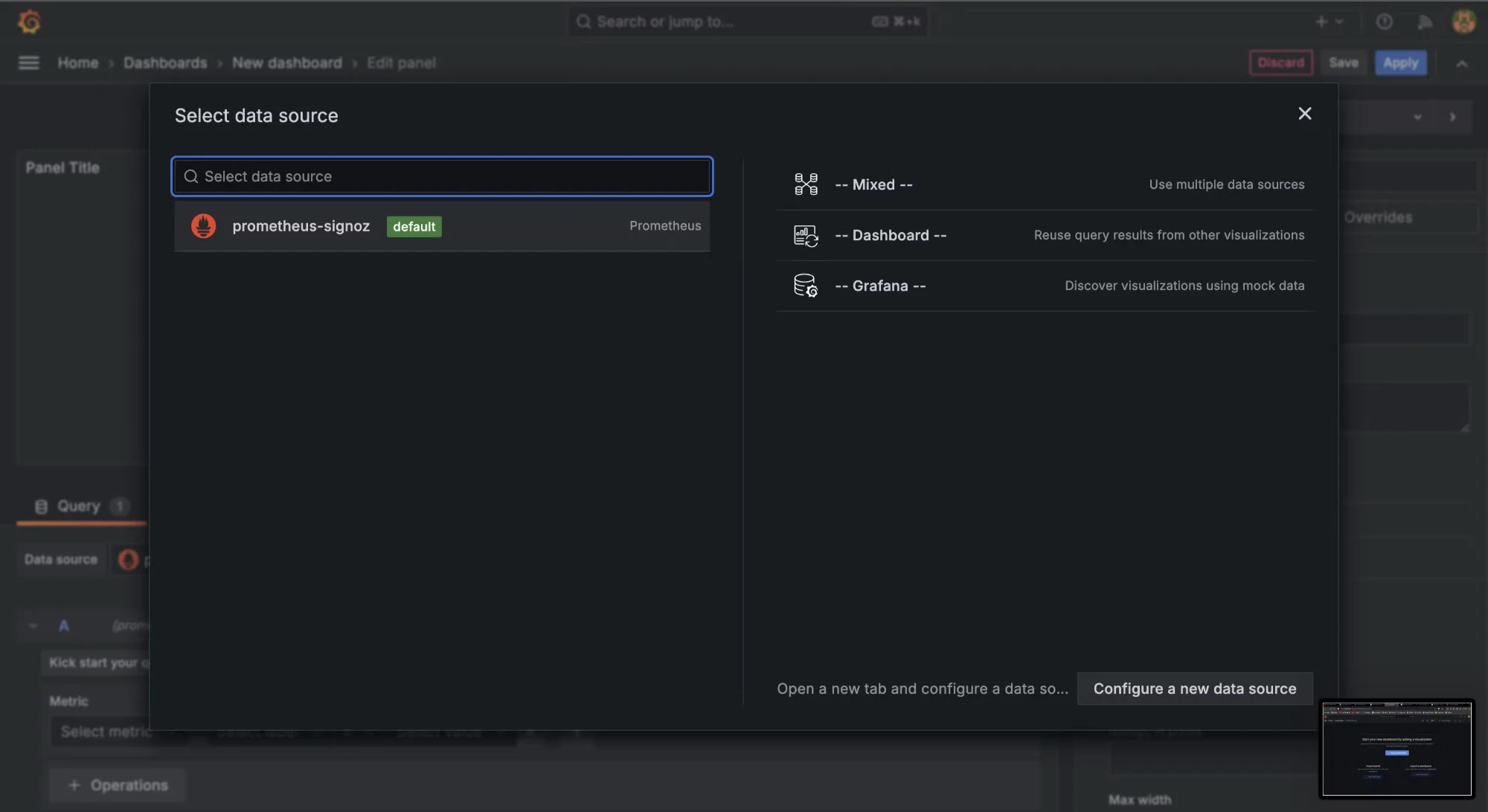Go to Home breadcrumb

(x=78, y=63)
